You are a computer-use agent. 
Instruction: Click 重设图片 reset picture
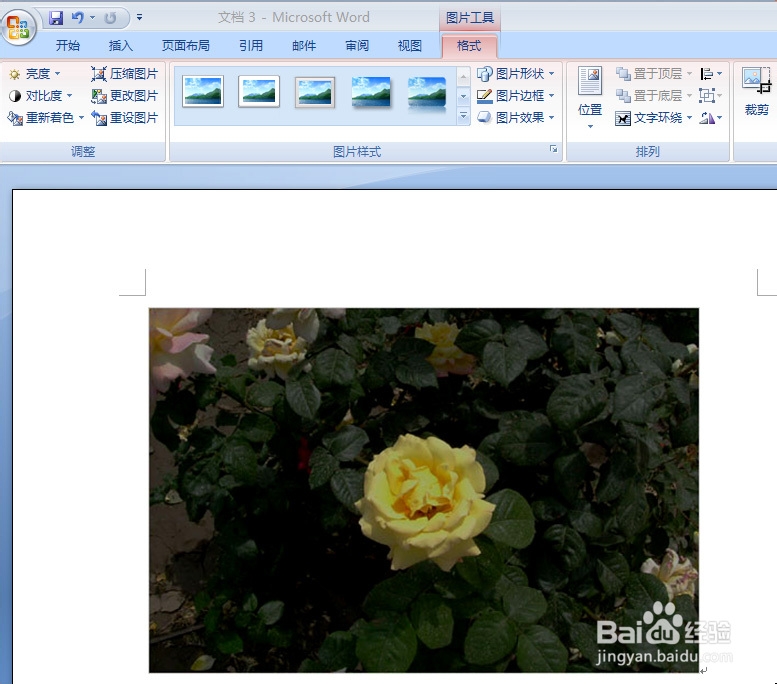(124, 118)
